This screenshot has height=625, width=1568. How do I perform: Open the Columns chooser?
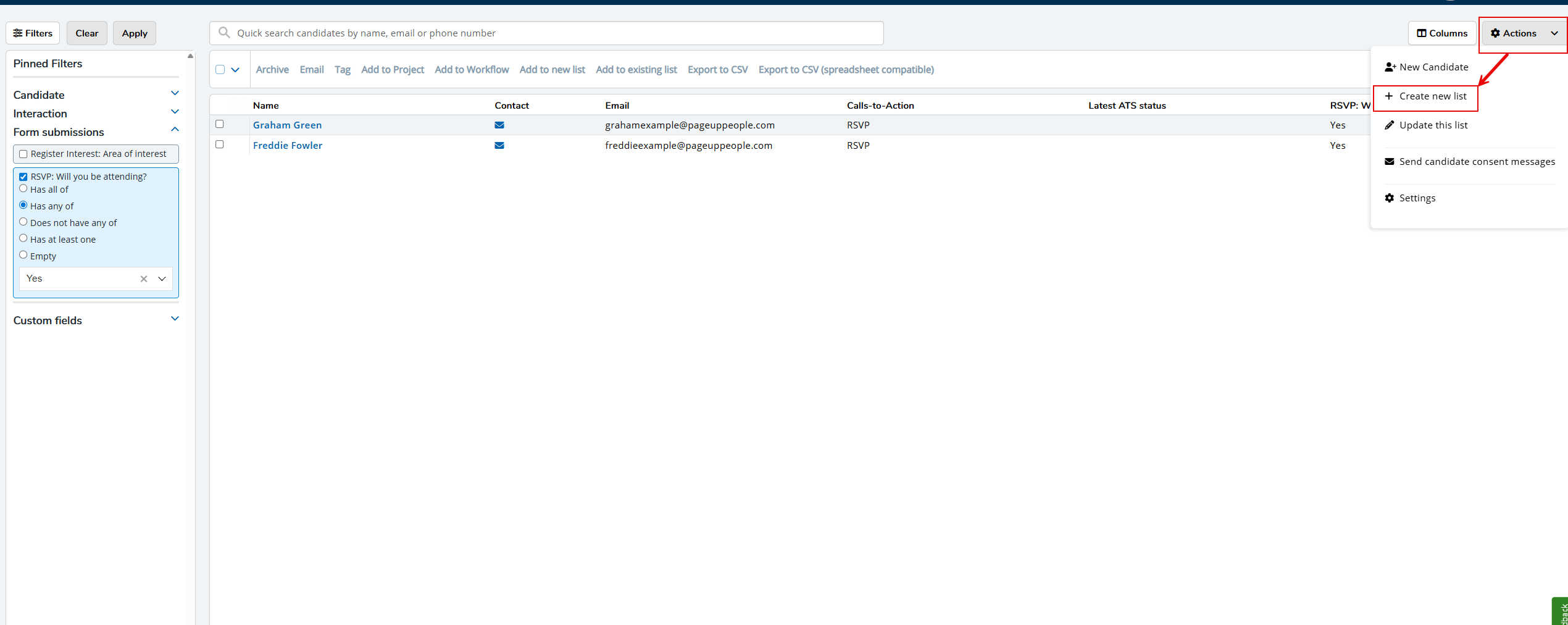[x=1441, y=33]
